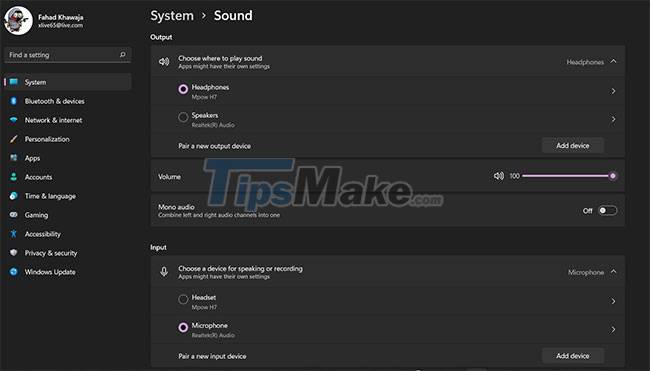Viewport: 650px width, 371px height.
Task: Open the System settings category
Action: (68, 82)
